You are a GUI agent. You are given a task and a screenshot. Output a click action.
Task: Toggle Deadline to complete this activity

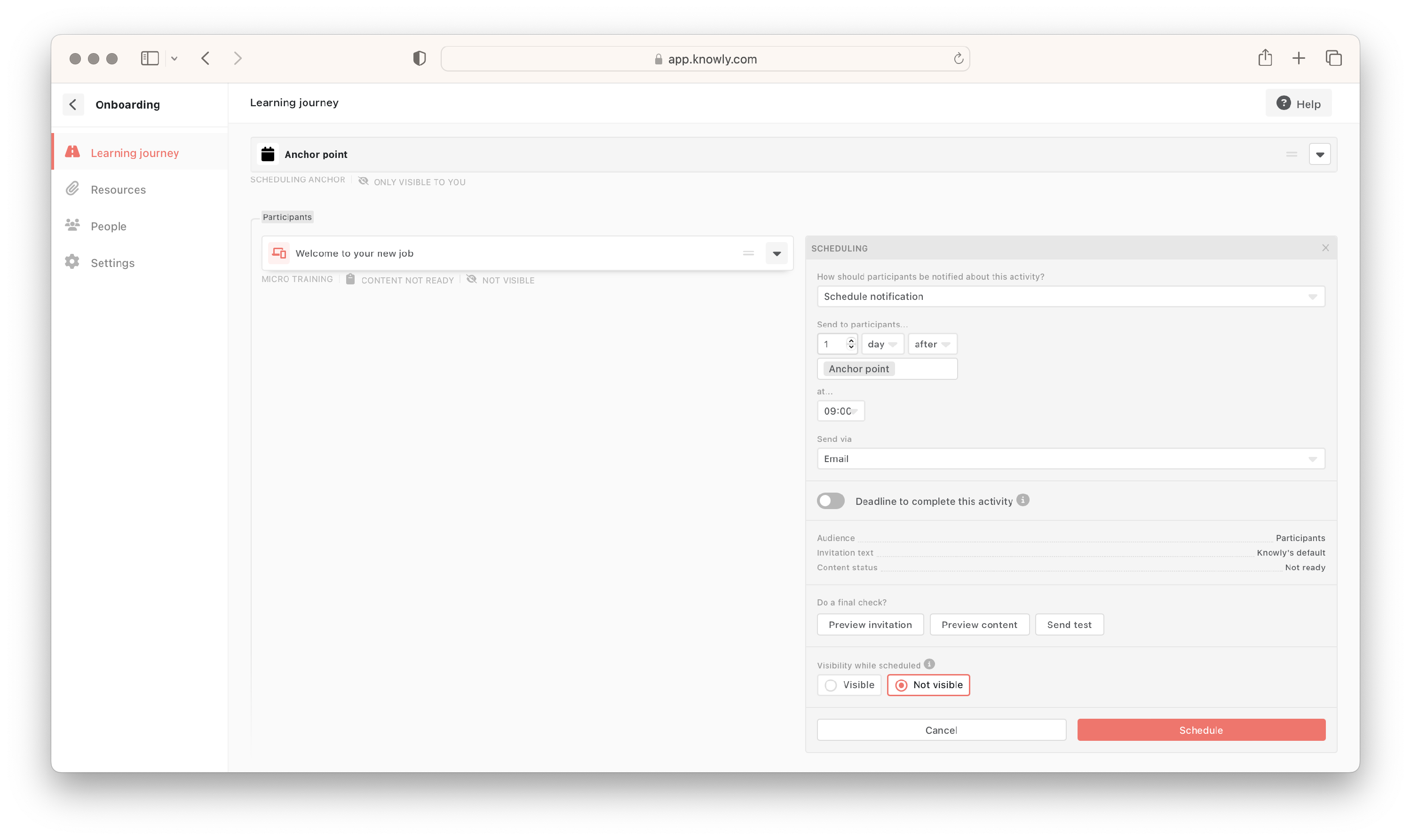point(831,501)
